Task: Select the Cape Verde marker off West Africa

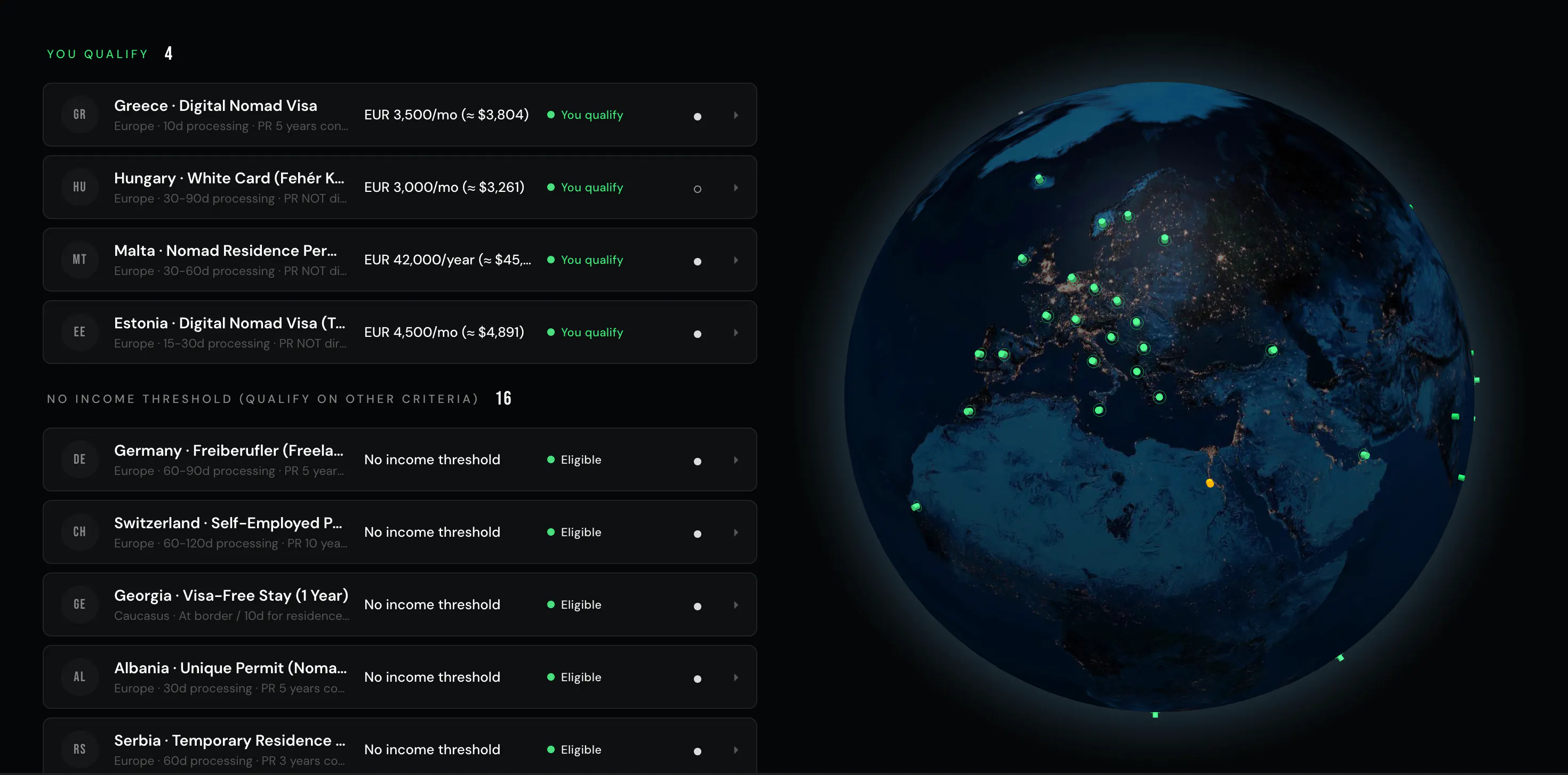Action: pyautogui.click(x=916, y=507)
